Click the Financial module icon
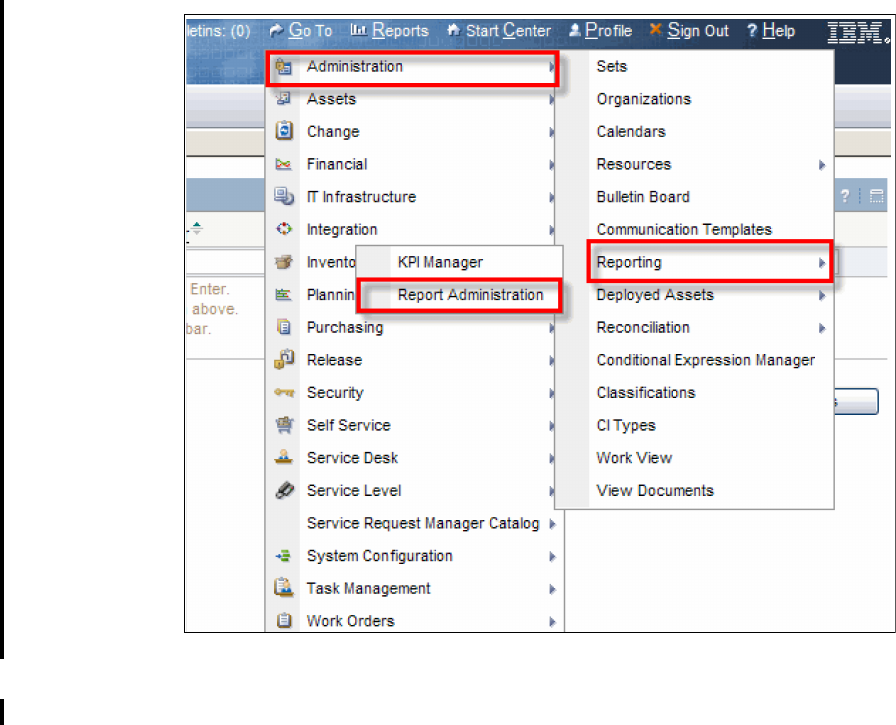This screenshot has height=725, width=896. (x=284, y=165)
